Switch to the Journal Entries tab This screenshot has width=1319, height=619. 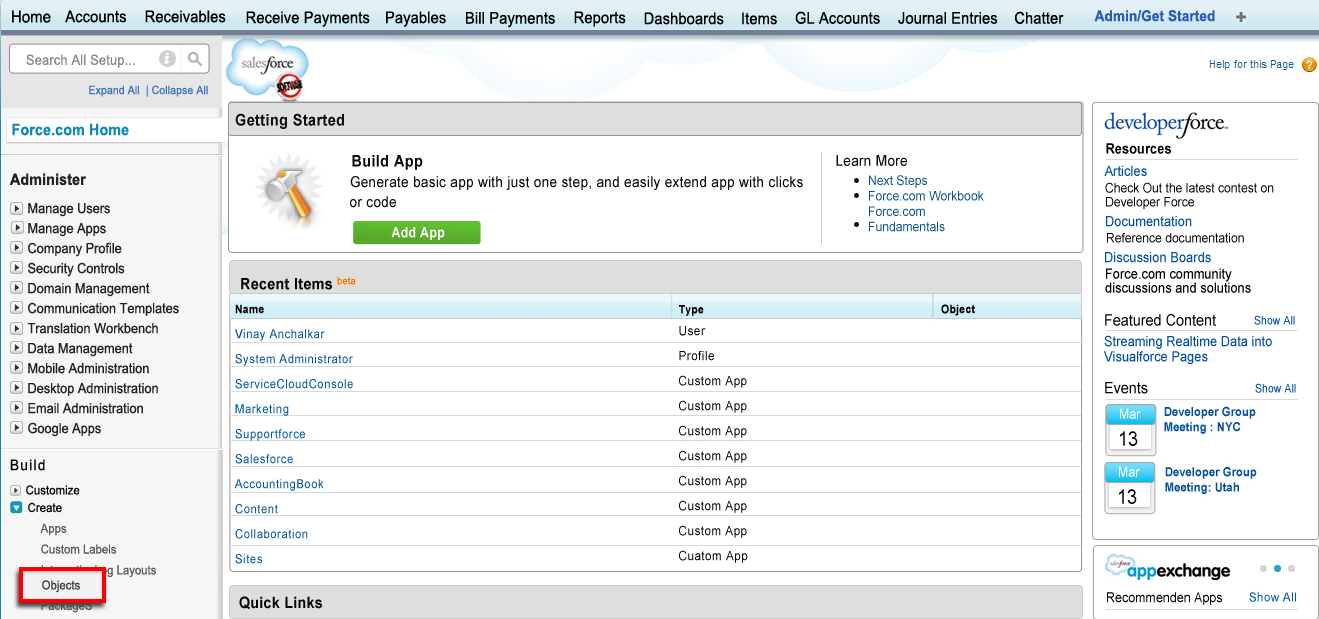(947, 18)
